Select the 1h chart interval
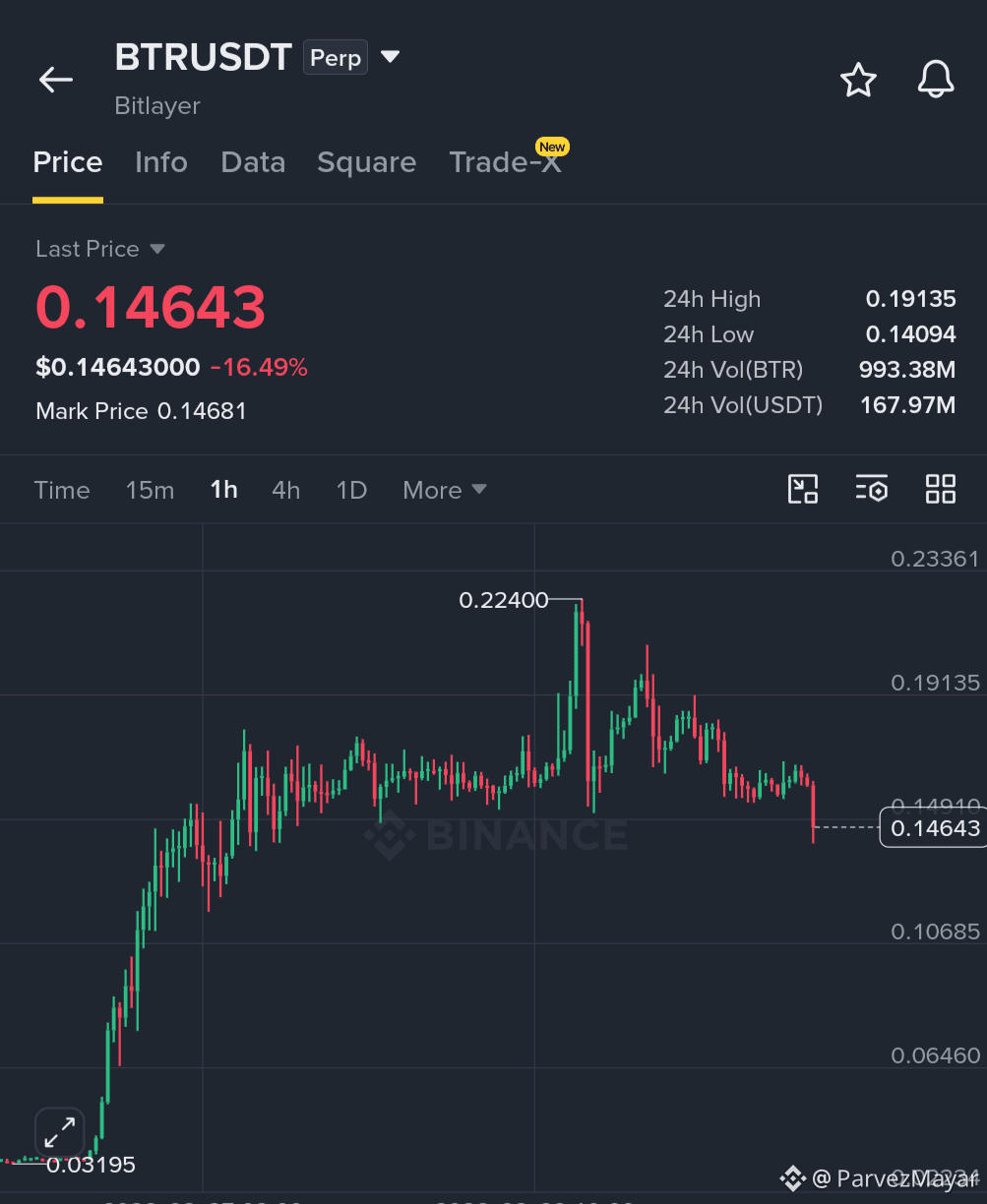 pos(224,490)
